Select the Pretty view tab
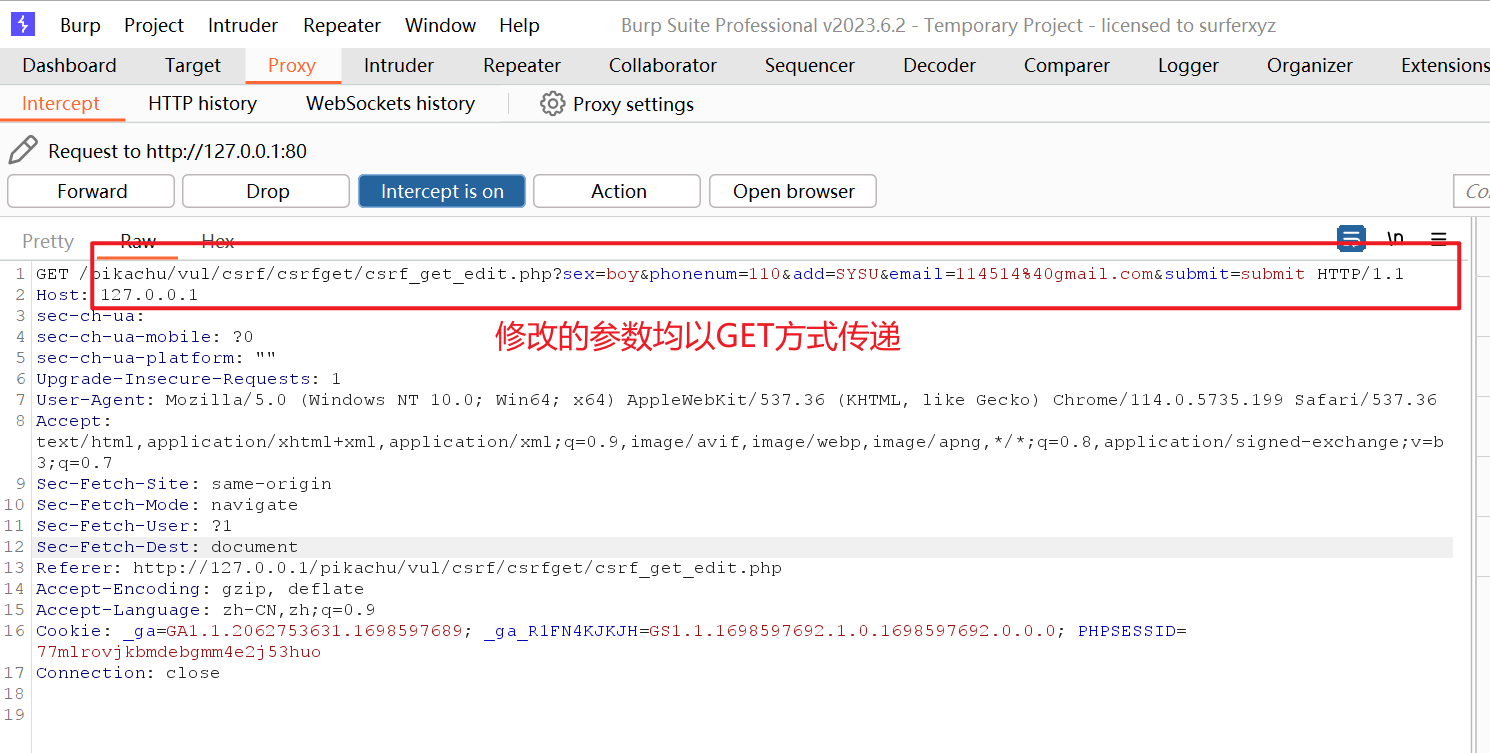Viewport: 1490px width, 753px height. coord(48,241)
